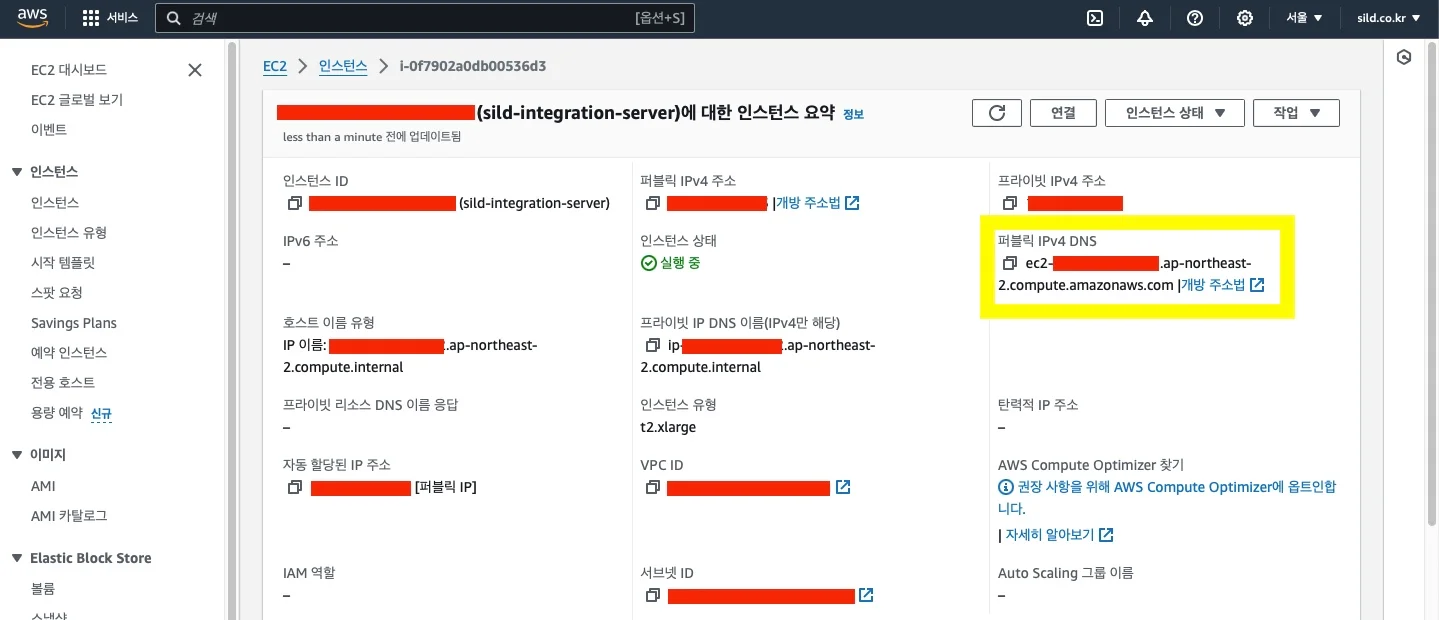
Task: Open '자세히 알아보기' link
Action: coord(1058,535)
